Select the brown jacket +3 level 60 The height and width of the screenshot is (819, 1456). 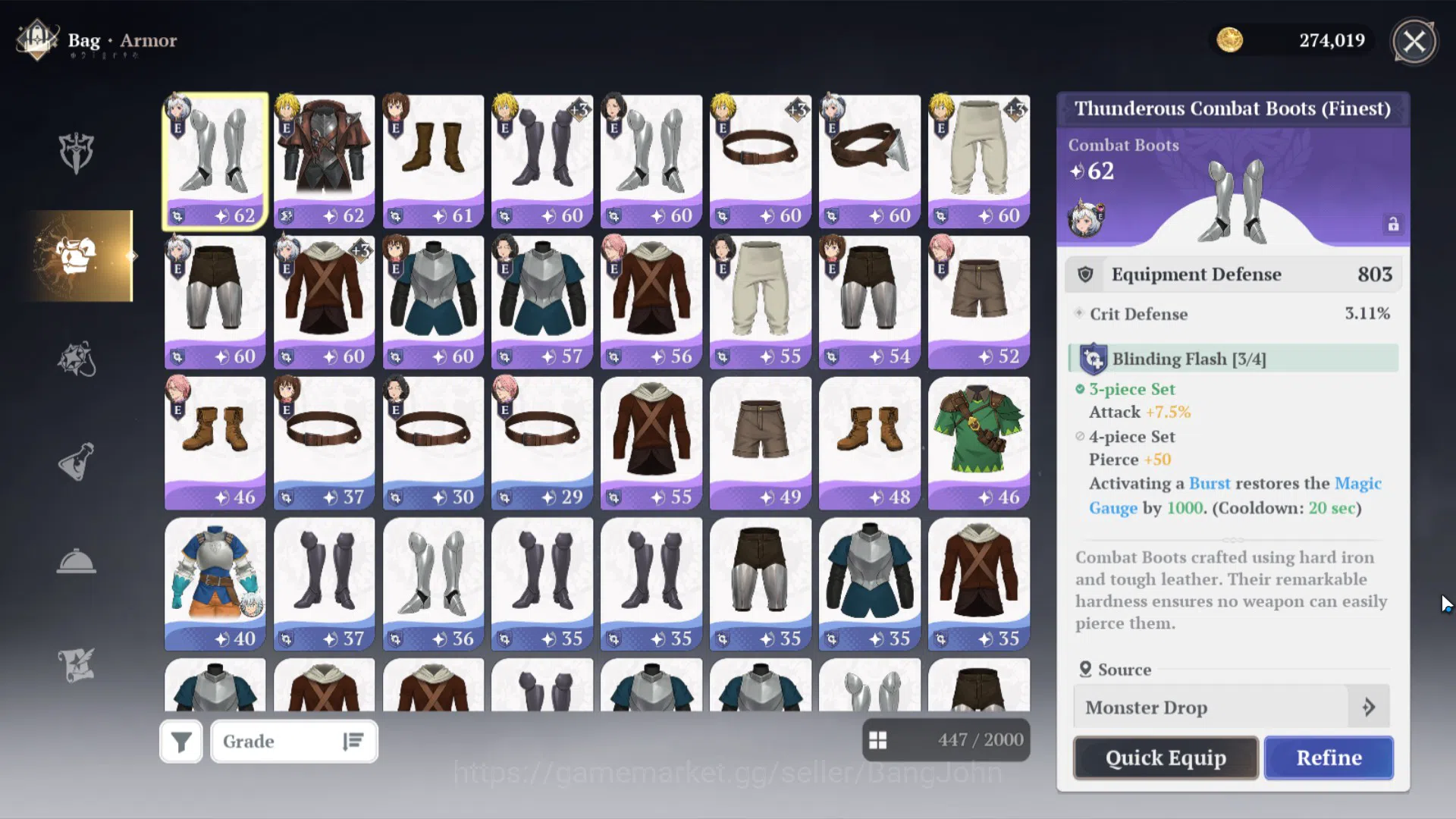[x=324, y=303]
